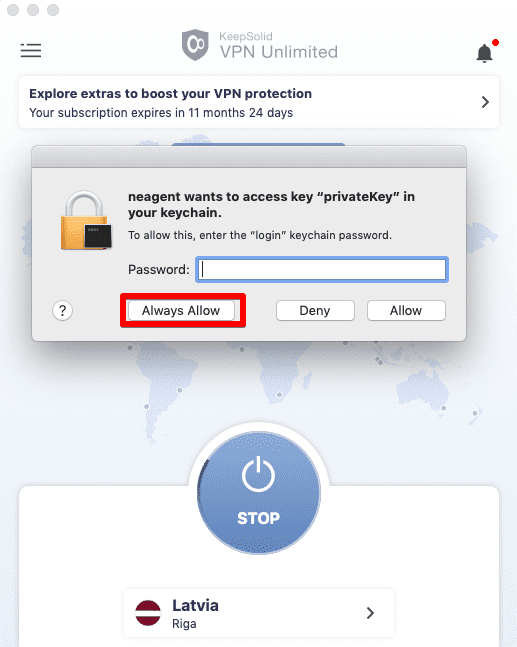Open the hamburger menu icon

tap(31, 50)
